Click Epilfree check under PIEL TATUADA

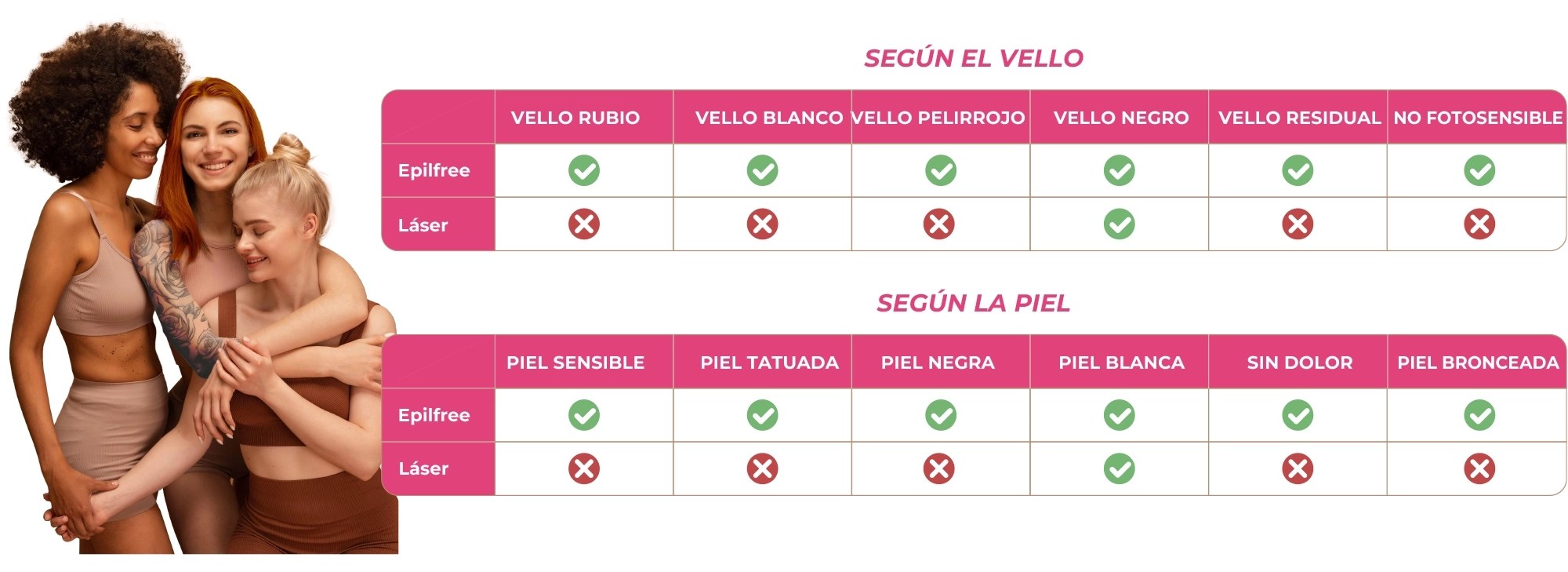(762, 415)
